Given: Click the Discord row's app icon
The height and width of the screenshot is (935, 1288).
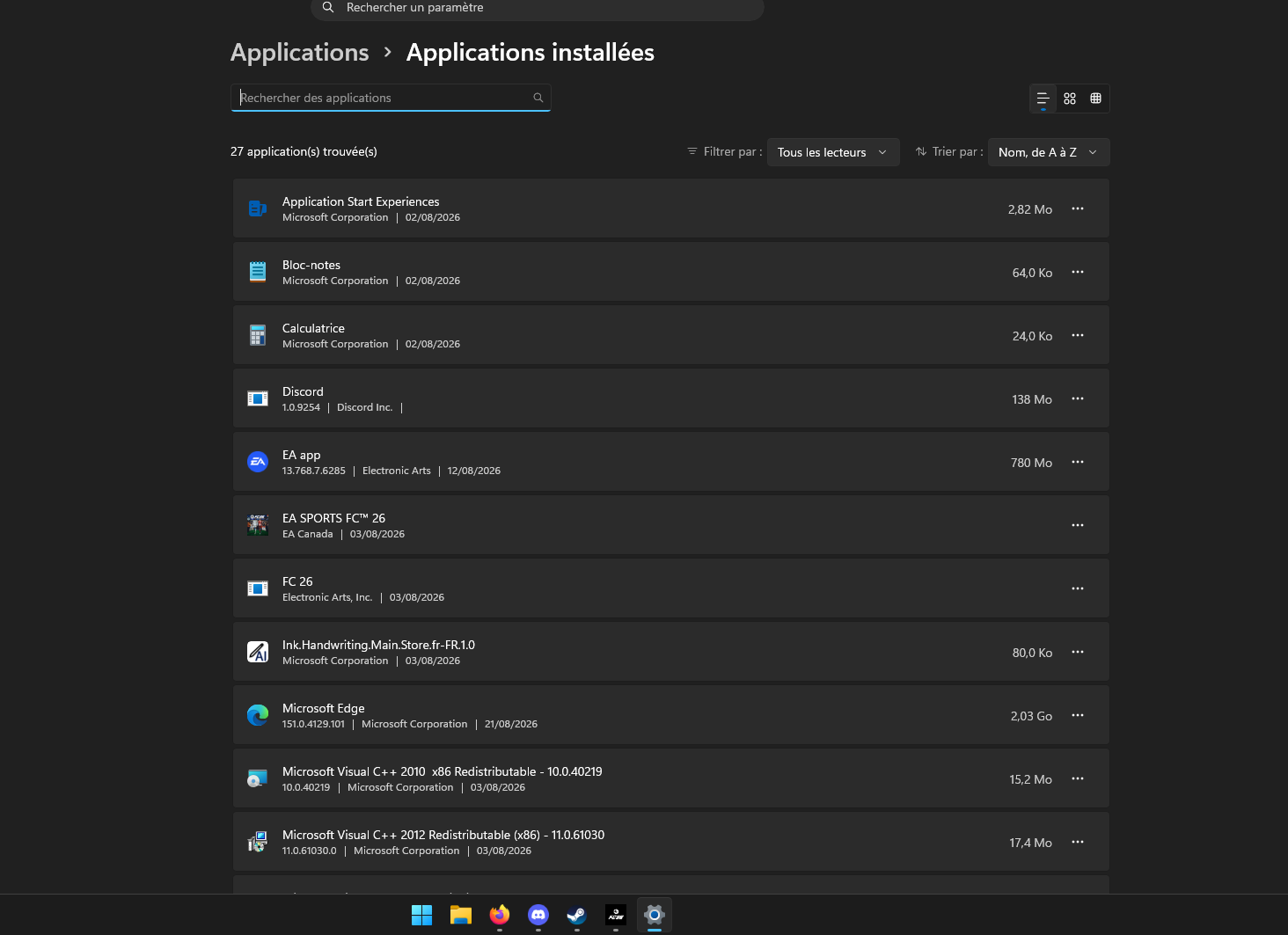Looking at the screenshot, I should click(258, 398).
